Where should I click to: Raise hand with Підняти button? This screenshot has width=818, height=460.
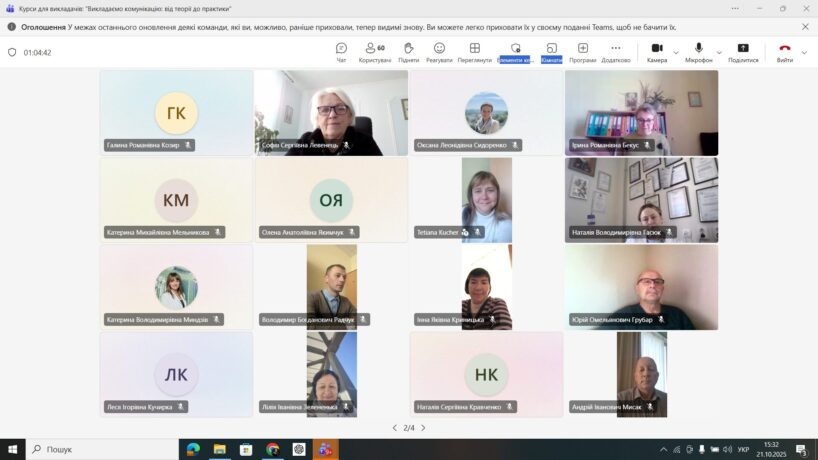[408, 51]
